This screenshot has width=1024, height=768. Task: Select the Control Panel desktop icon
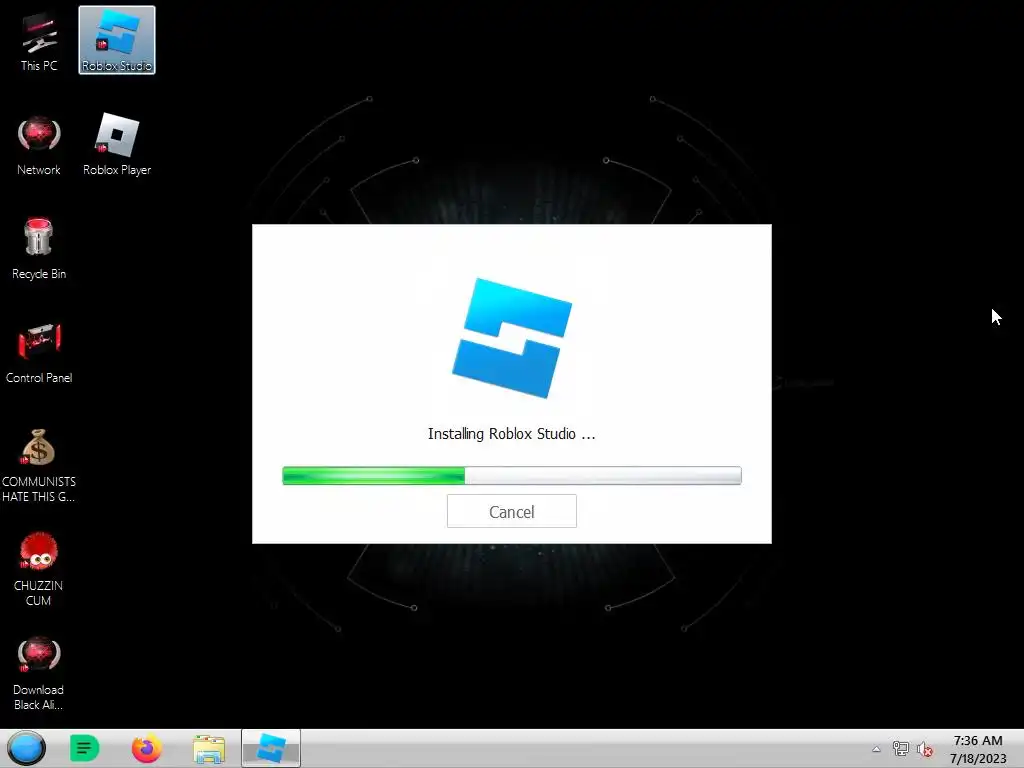tap(39, 353)
